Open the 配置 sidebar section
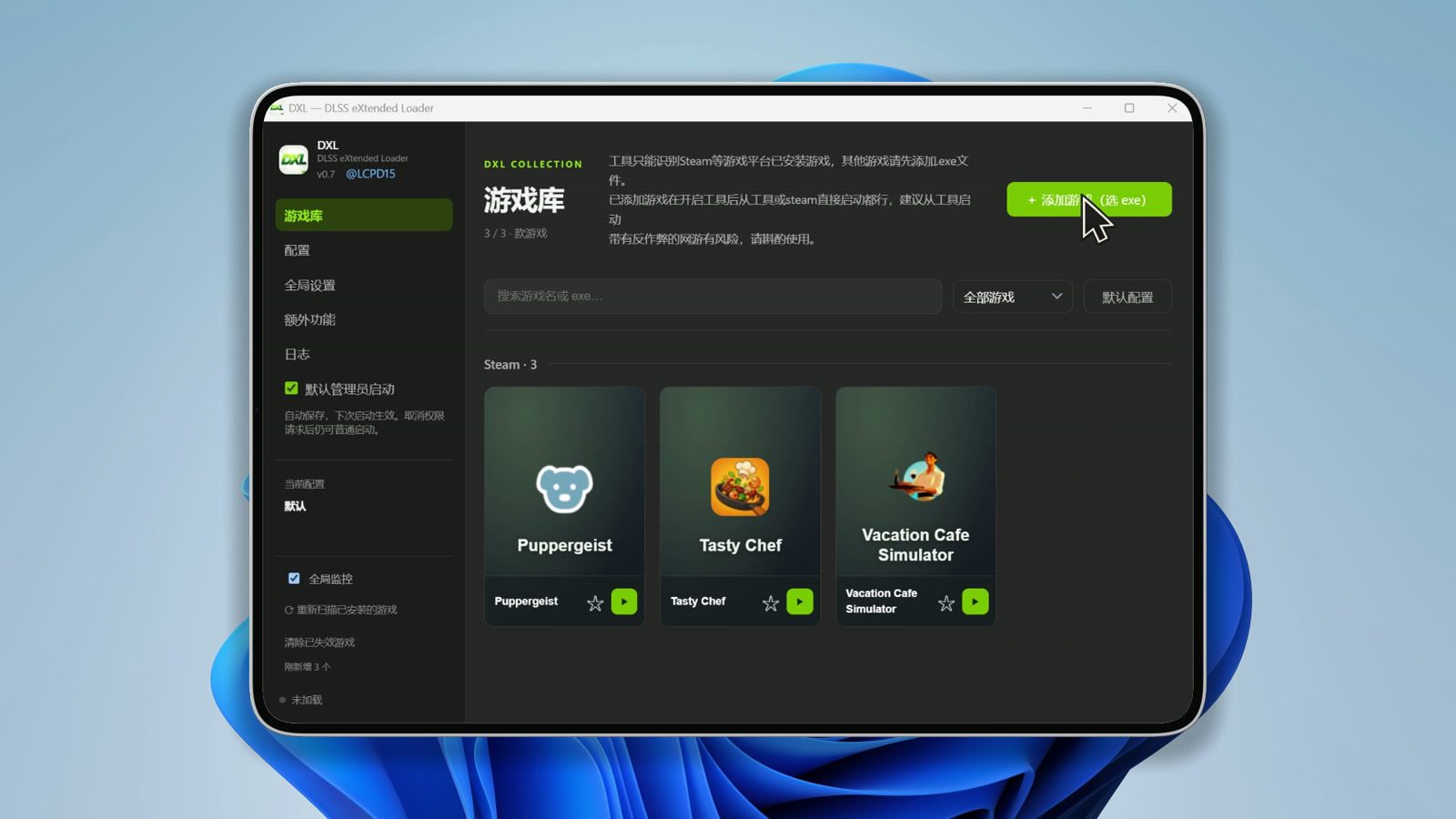1456x819 pixels. click(364, 250)
